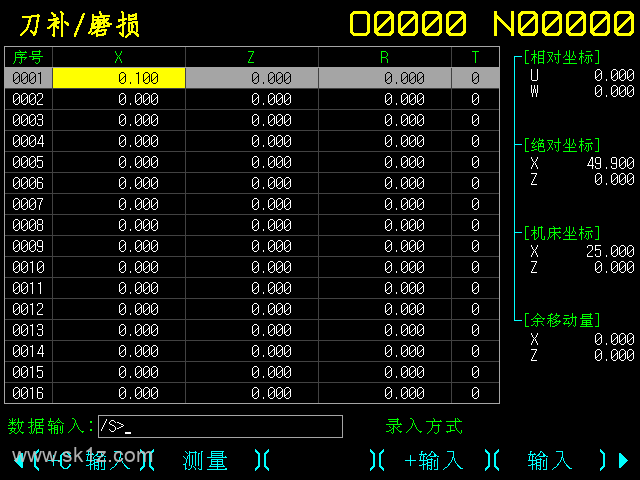The width and height of the screenshot is (640, 480).
Task: Click the 绝对坐标 section label
Action: tap(562, 145)
